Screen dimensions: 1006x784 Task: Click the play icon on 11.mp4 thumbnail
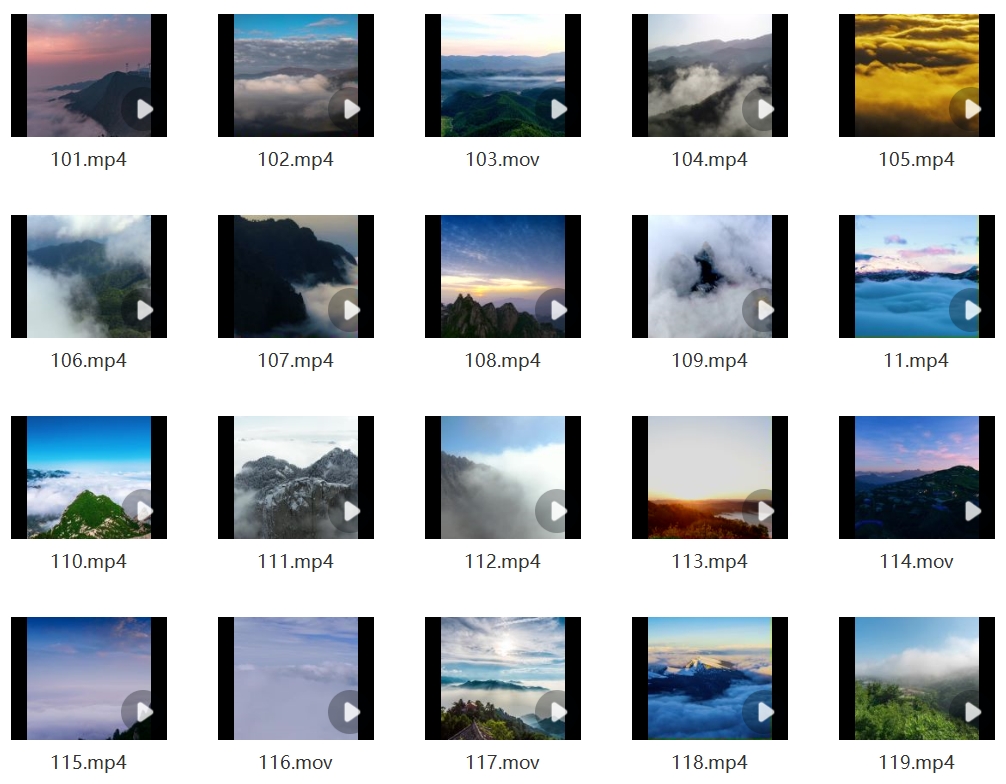[x=971, y=311]
